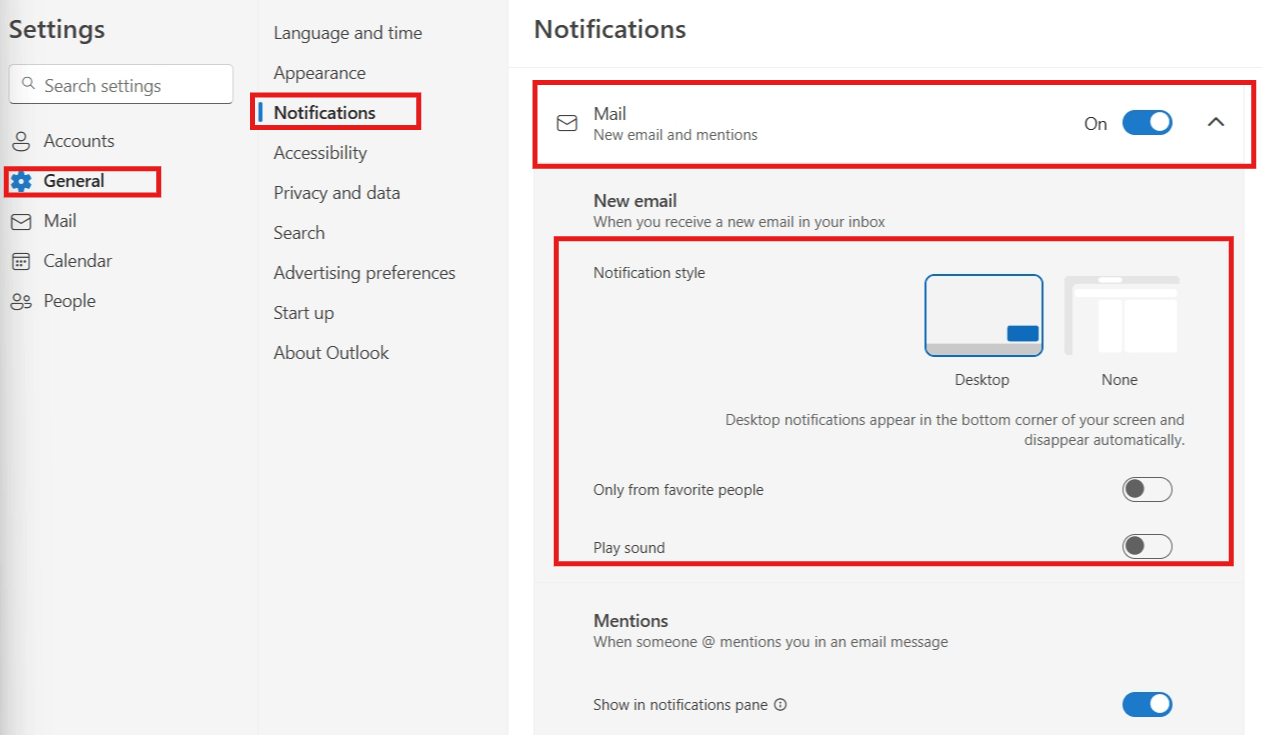The width and height of the screenshot is (1262, 735).
Task: Click the search magnifier in Search settings box
Action: [30, 84]
